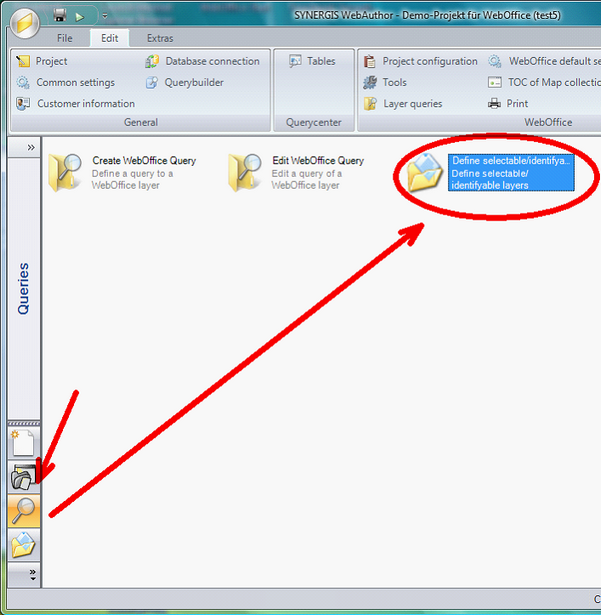The height and width of the screenshot is (615, 601).
Task: Click the Customer information icon
Action: coord(23,104)
